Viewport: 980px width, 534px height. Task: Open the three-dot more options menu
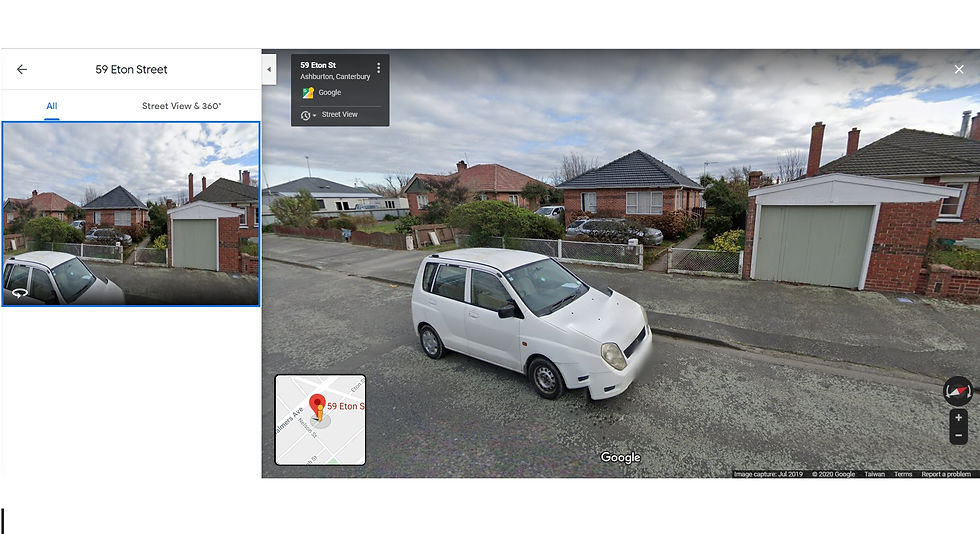click(378, 68)
